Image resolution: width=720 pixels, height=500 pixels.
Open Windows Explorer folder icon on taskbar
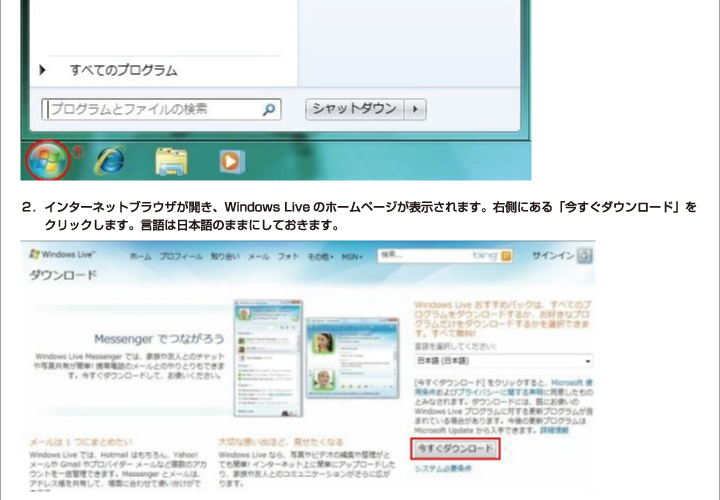[171, 161]
